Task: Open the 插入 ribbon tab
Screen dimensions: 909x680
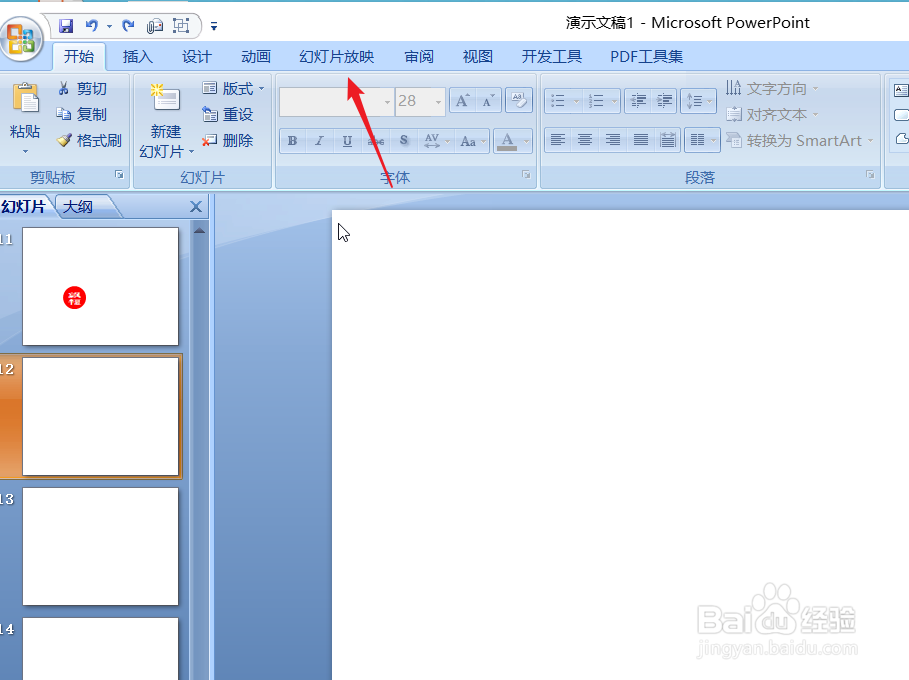Action: [x=138, y=57]
